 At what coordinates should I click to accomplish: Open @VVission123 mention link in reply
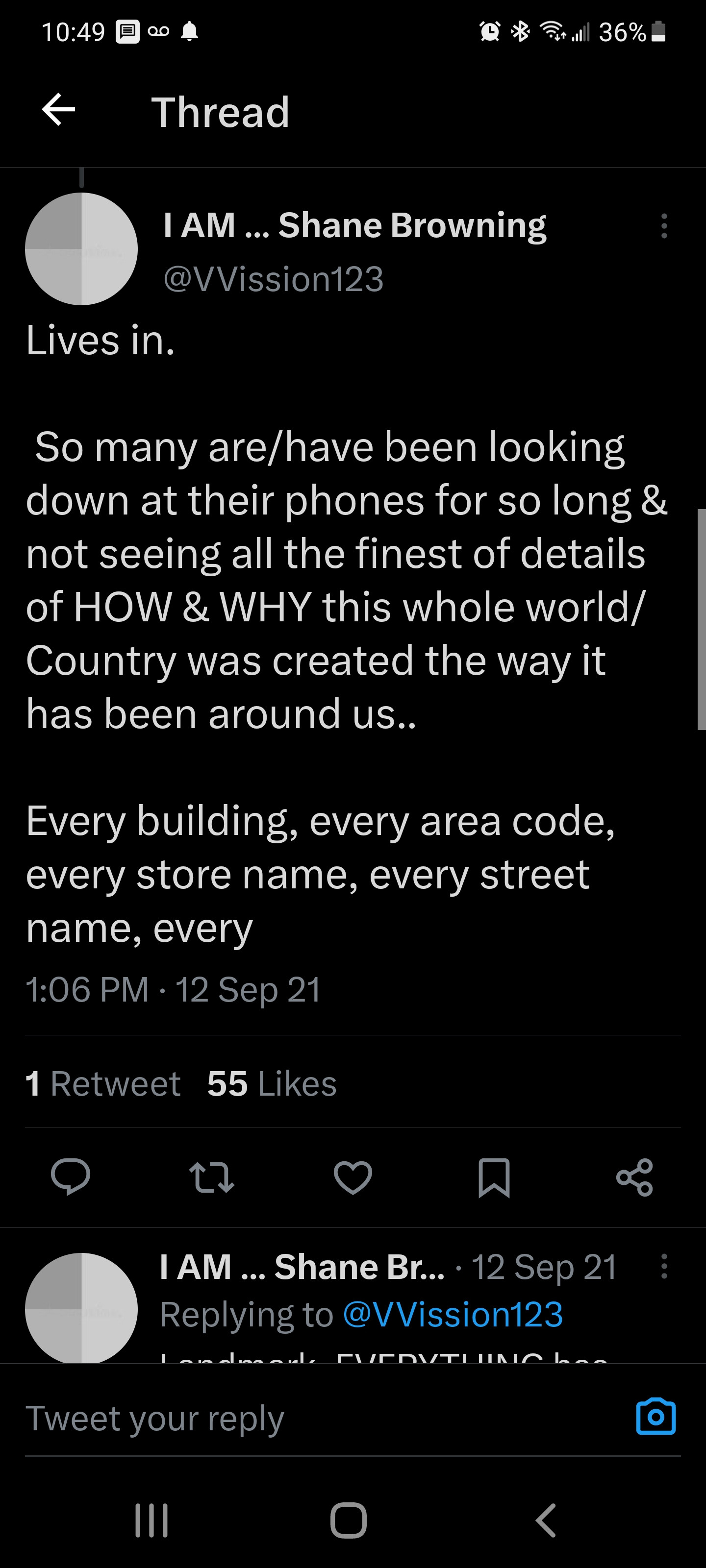coord(453,1314)
